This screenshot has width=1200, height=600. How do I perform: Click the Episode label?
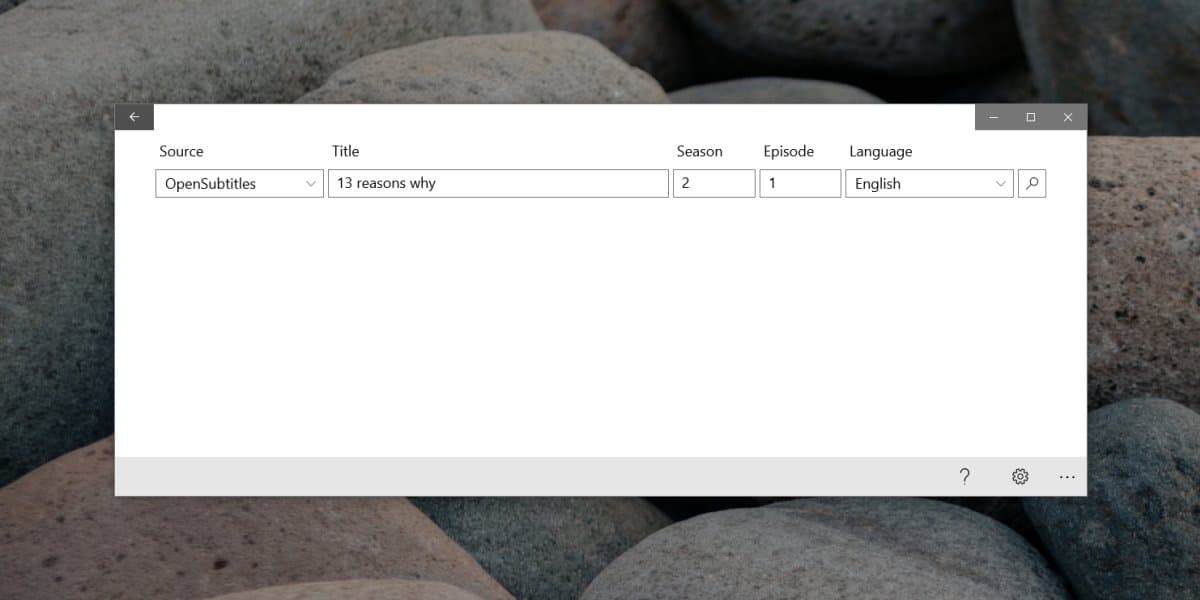point(789,151)
